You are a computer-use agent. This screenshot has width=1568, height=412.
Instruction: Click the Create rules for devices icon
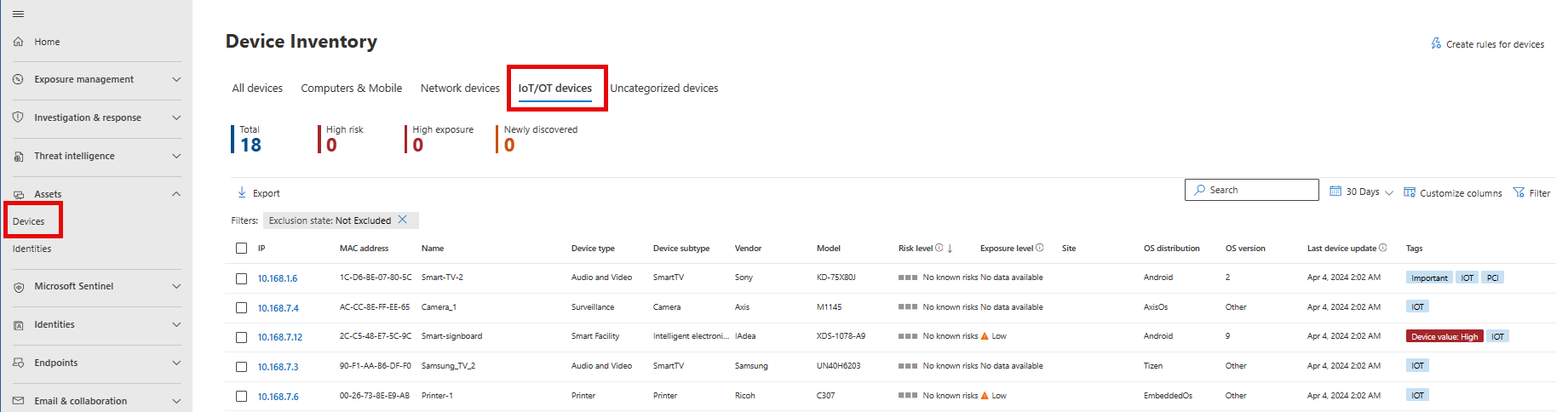click(x=1436, y=43)
